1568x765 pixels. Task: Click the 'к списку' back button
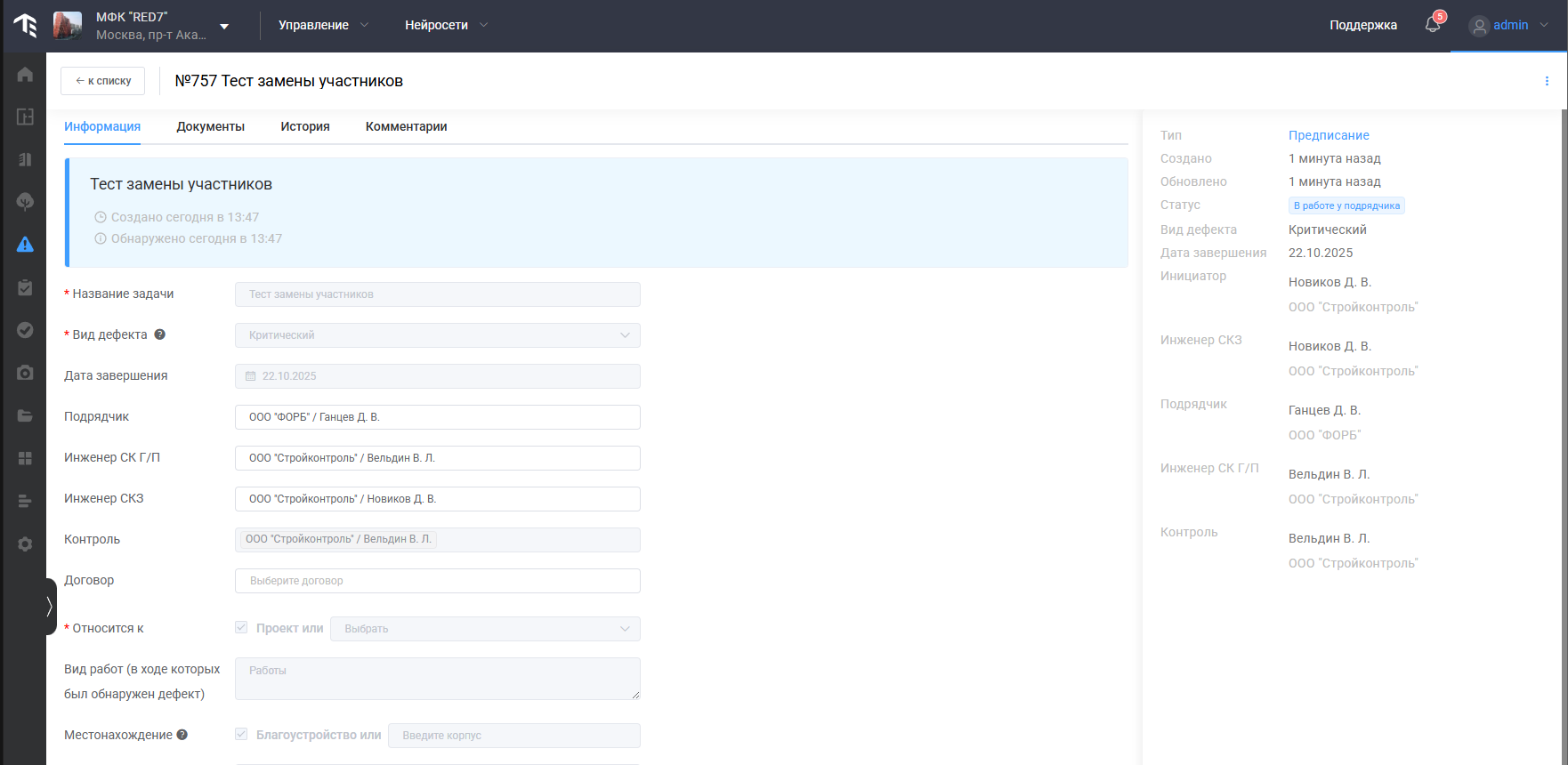102,81
